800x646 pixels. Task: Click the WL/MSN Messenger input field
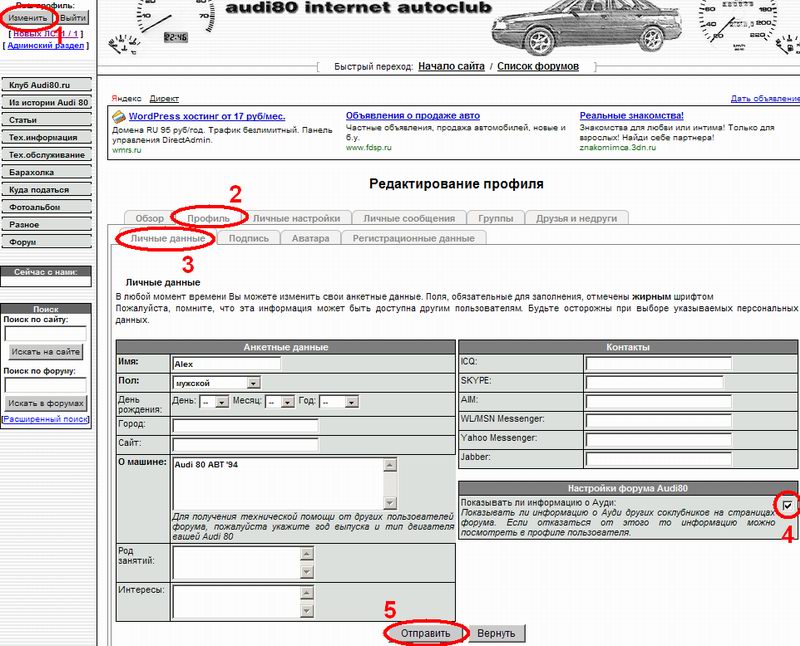pos(659,421)
